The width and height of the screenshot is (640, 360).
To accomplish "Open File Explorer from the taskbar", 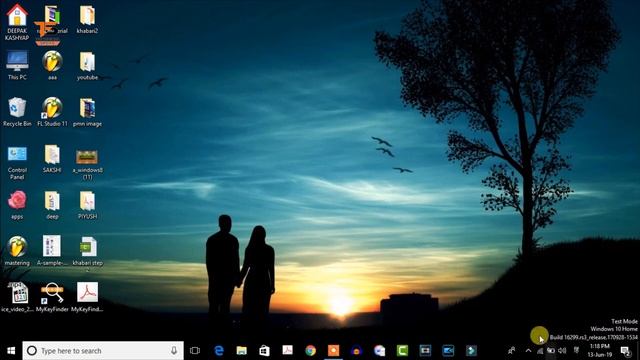I will click(242, 351).
